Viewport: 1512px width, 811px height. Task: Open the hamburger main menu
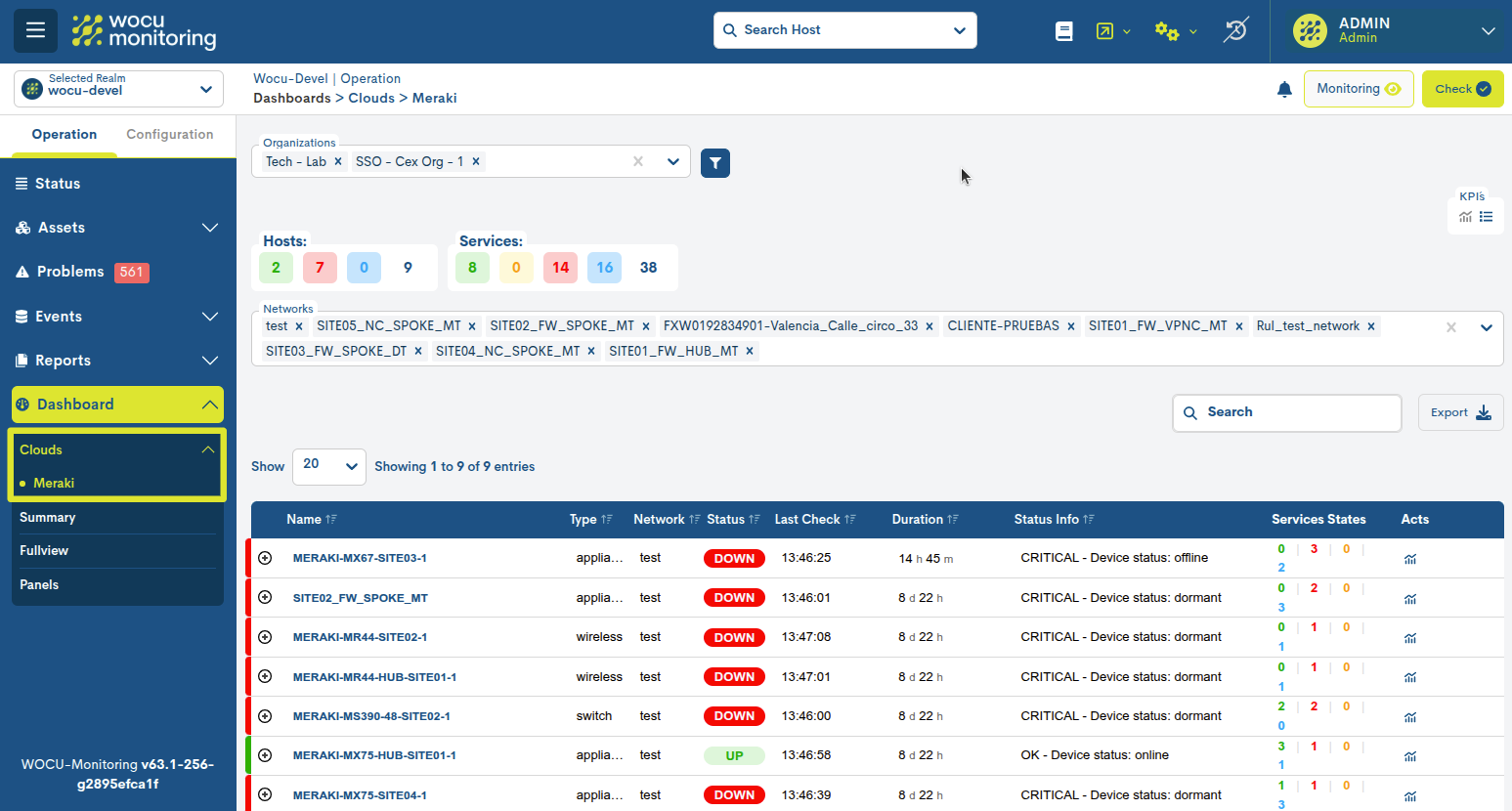click(x=35, y=30)
